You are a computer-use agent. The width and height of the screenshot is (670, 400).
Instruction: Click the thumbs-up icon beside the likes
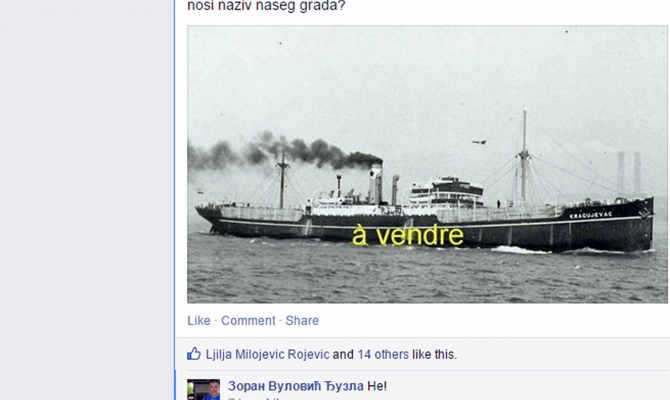pyautogui.click(x=194, y=354)
